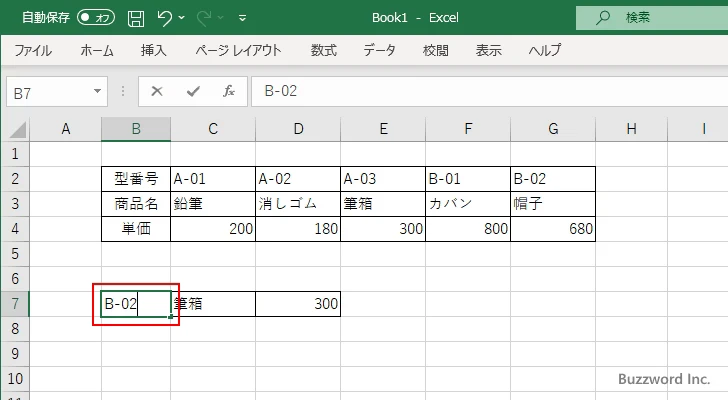The height and width of the screenshot is (400, 728).
Task: Select cell containing カバン
Action: 468,204
